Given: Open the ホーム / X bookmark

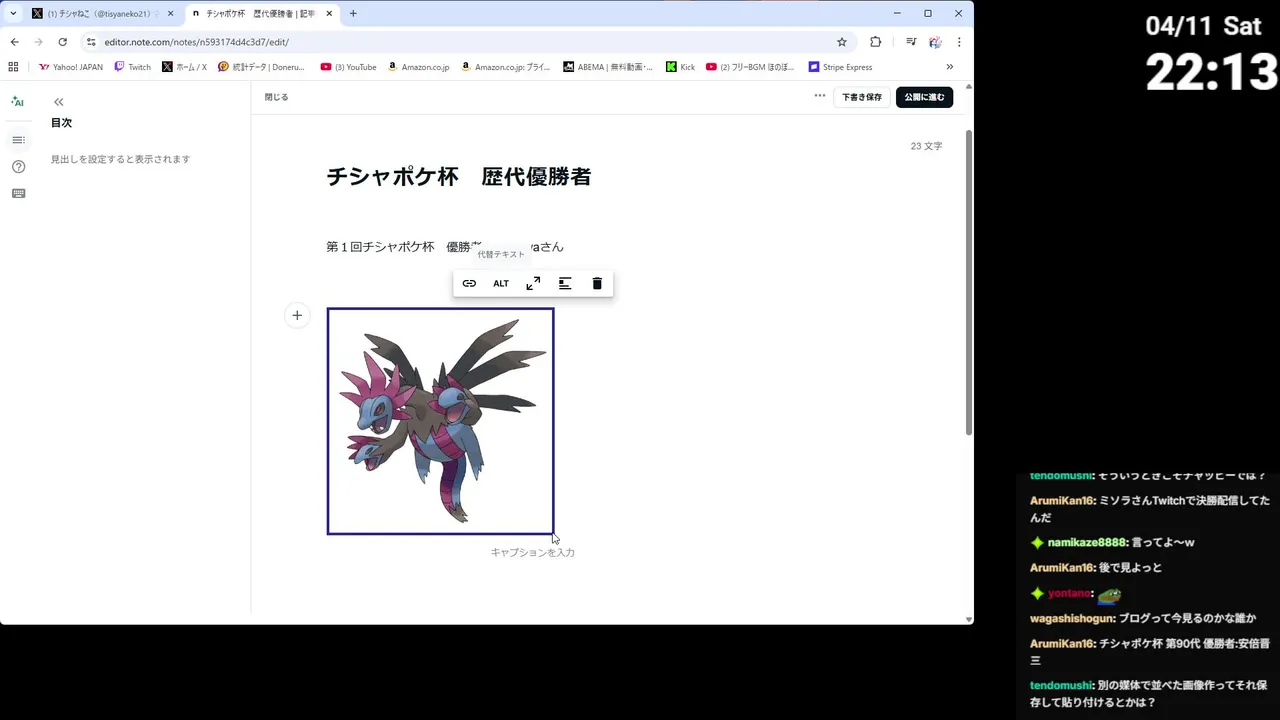Looking at the screenshot, I should coord(184,67).
